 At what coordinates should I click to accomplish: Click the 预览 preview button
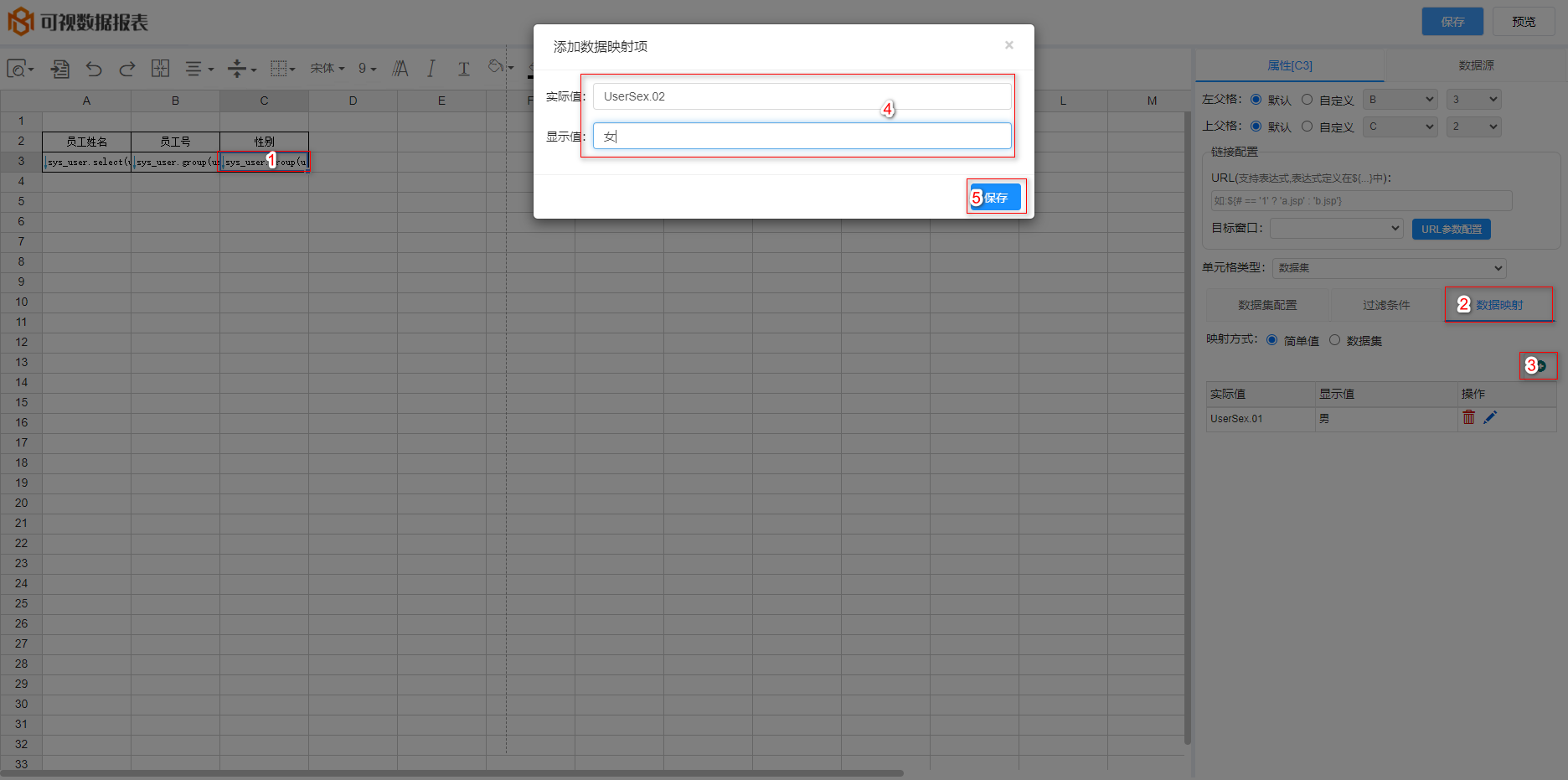1524,22
